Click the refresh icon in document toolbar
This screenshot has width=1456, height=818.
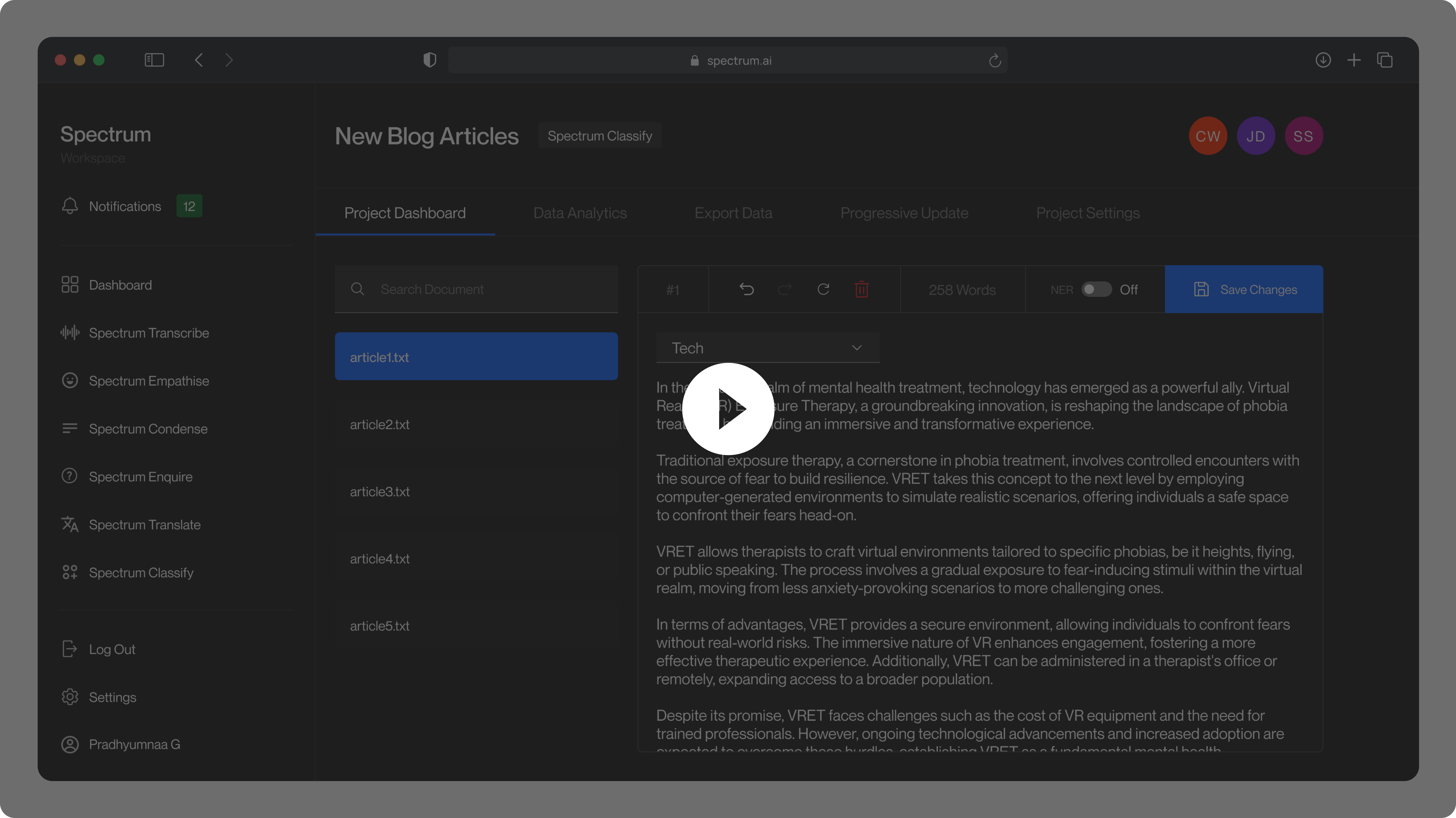point(823,289)
